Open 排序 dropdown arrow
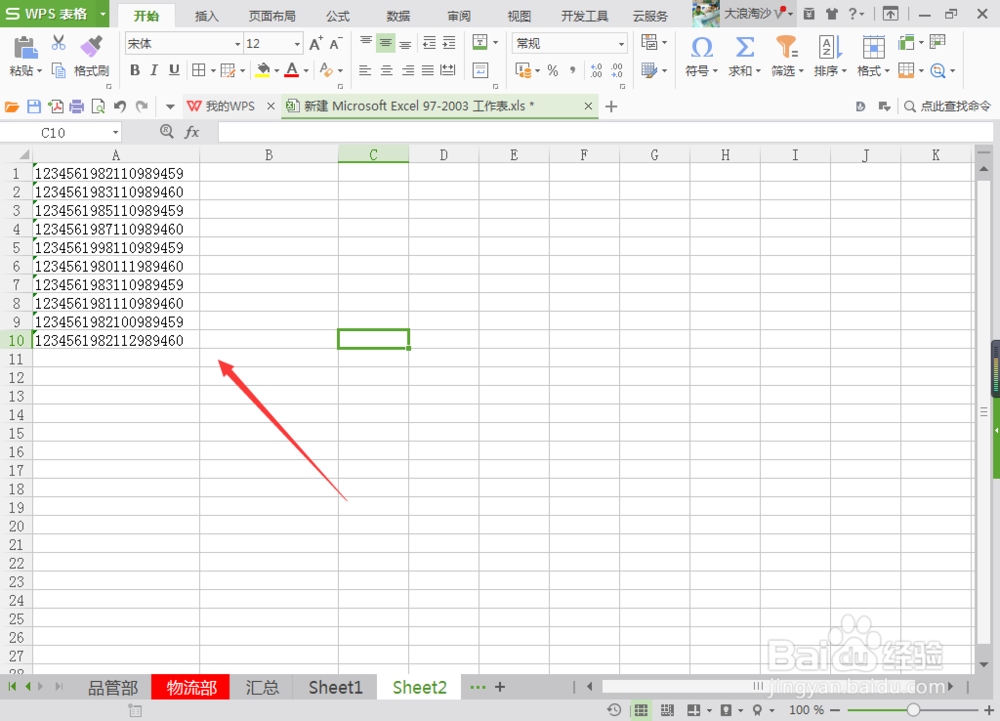This screenshot has width=1000, height=721. 844,71
